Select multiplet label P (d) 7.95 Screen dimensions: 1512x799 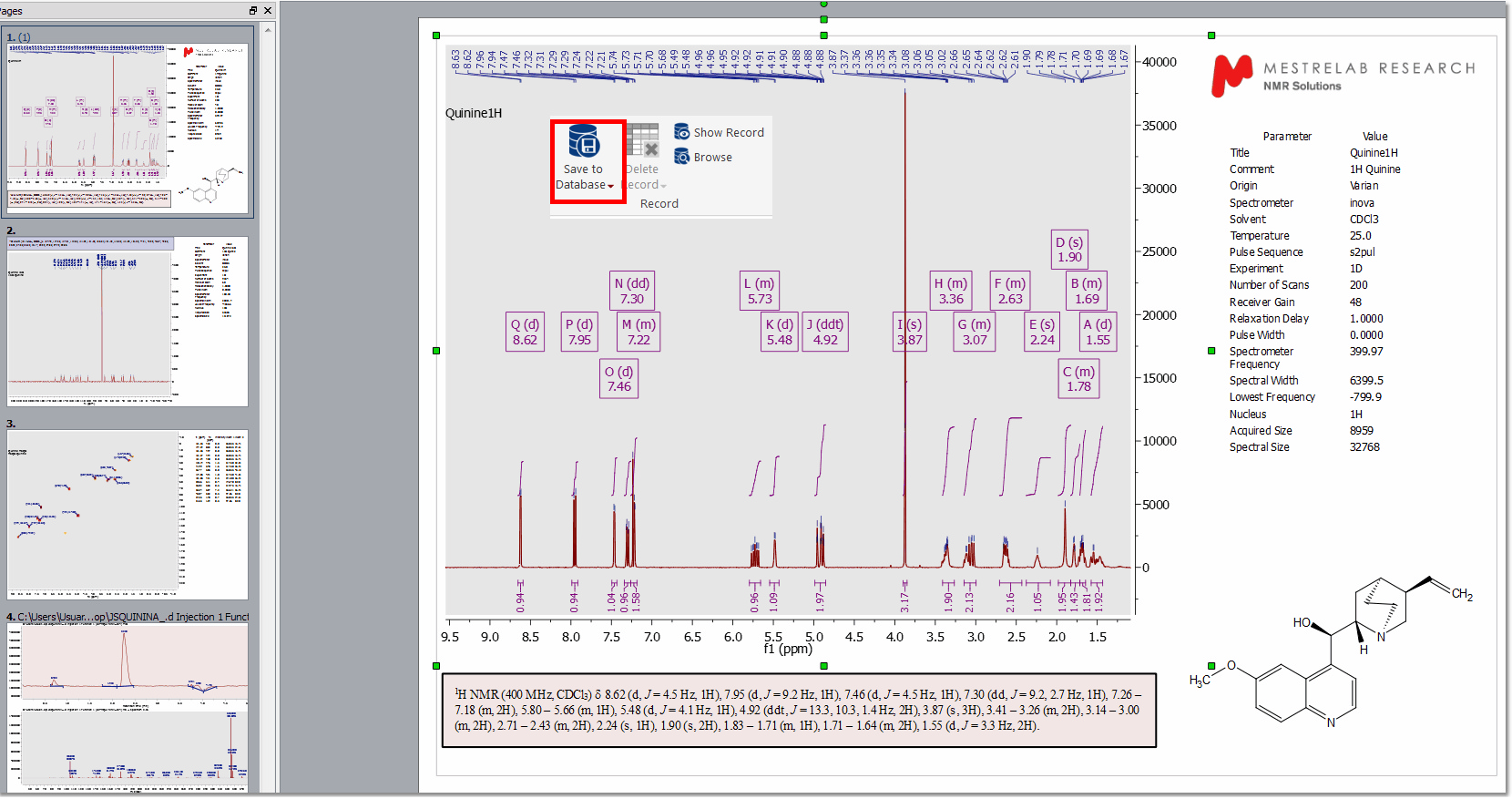[579, 332]
